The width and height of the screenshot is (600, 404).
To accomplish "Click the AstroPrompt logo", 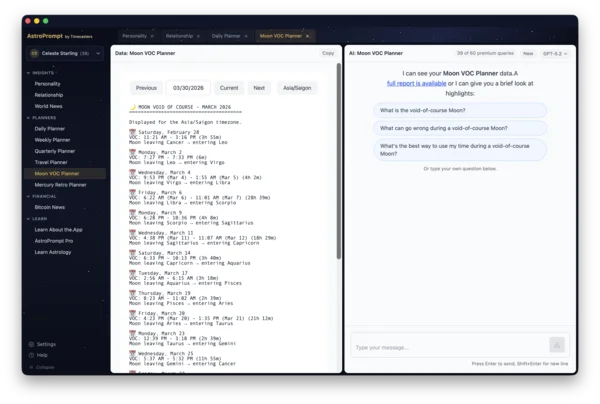I will 59,36.
